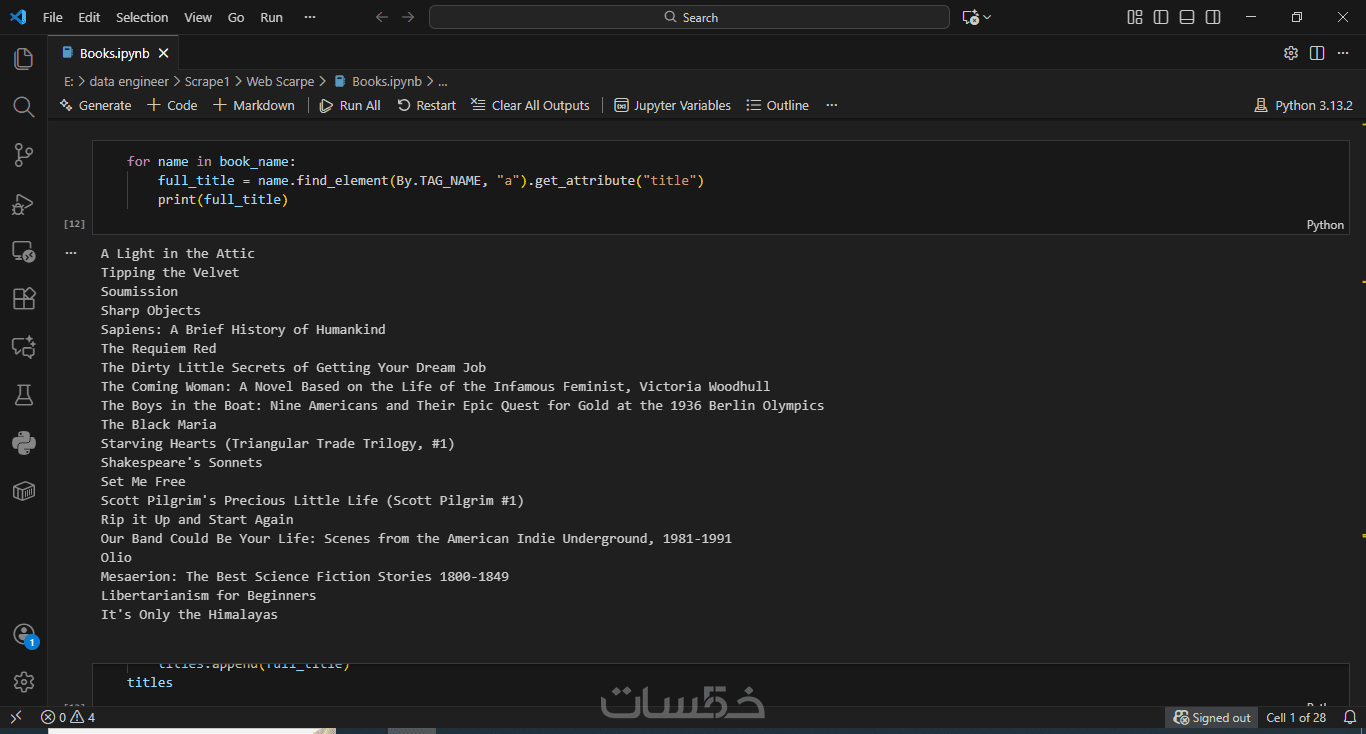Screen dimensions: 1366x734
Task: Open Customize Layout in title bar
Action: pyautogui.click(x=1135, y=17)
